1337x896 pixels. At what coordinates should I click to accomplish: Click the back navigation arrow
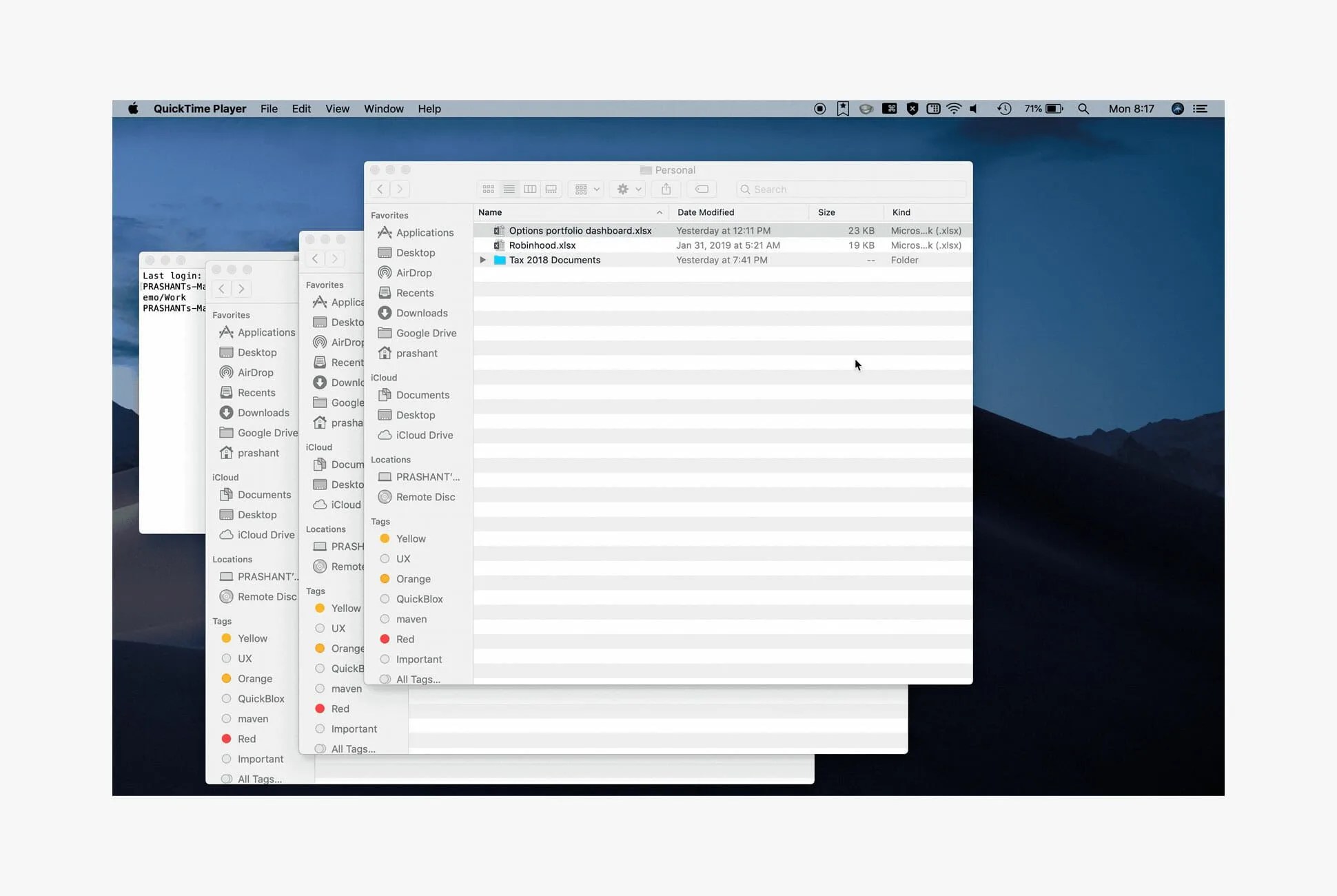(x=380, y=189)
